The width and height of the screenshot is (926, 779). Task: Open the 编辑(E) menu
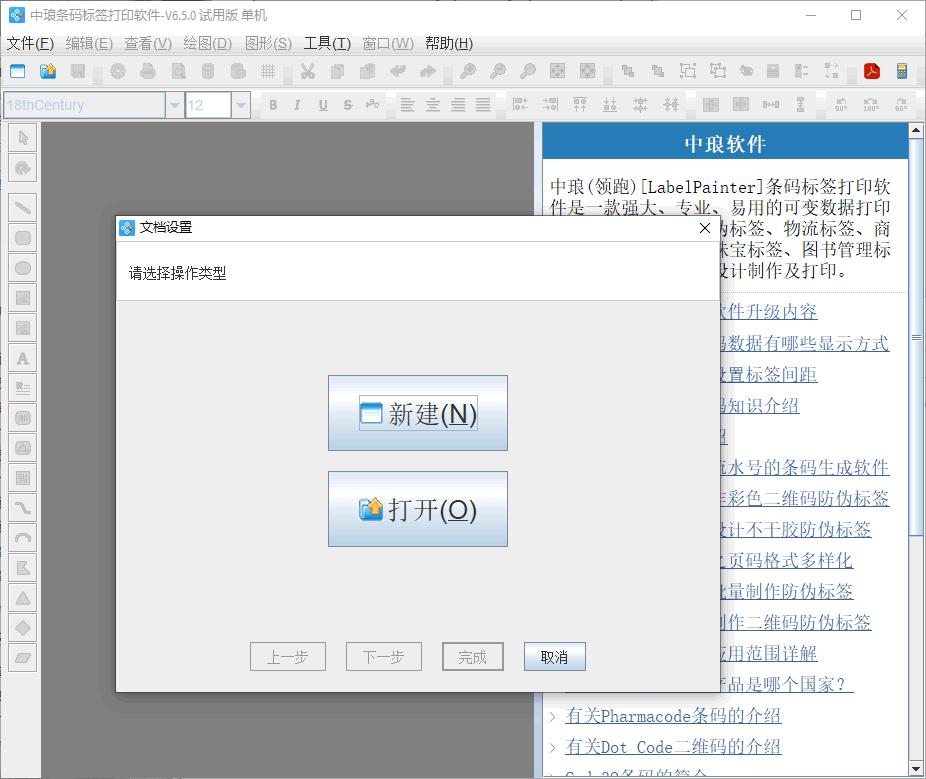click(89, 43)
